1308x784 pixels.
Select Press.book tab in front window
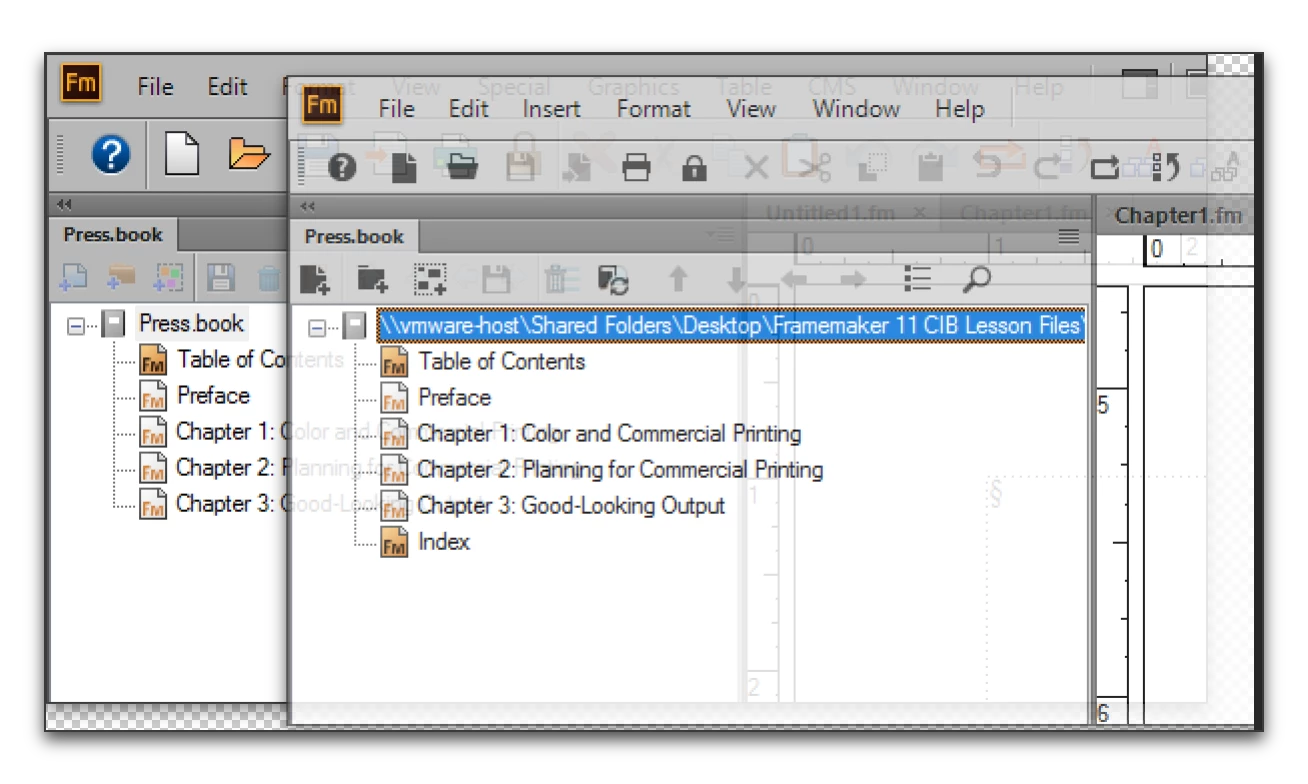coord(354,237)
